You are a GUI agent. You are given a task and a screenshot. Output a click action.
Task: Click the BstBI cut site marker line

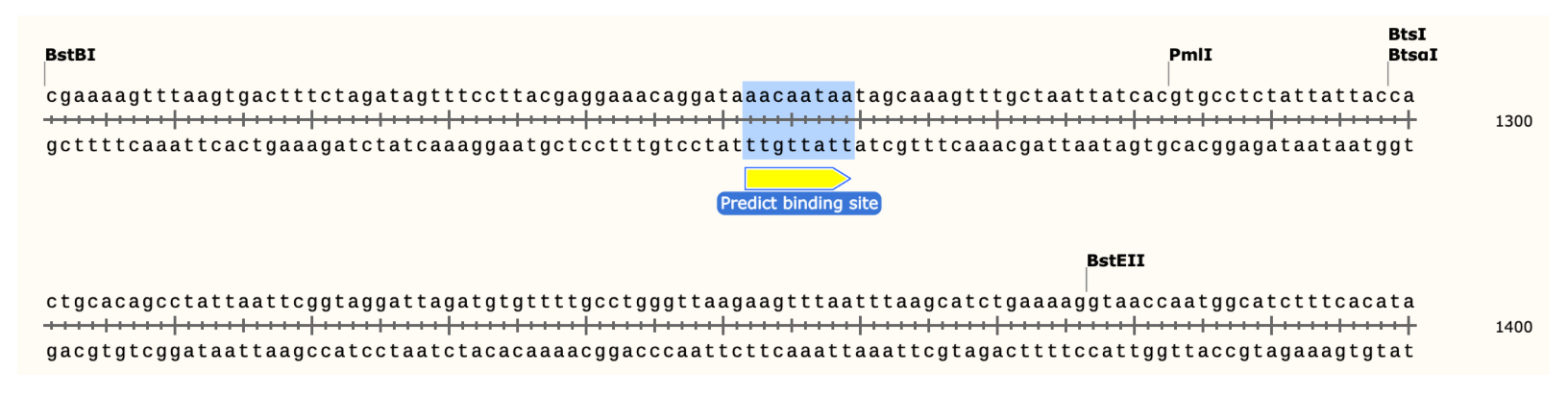(45, 75)
